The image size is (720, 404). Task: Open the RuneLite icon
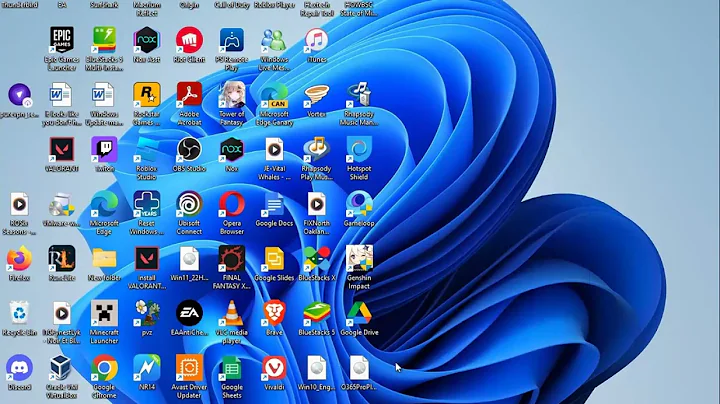point(62,258)
